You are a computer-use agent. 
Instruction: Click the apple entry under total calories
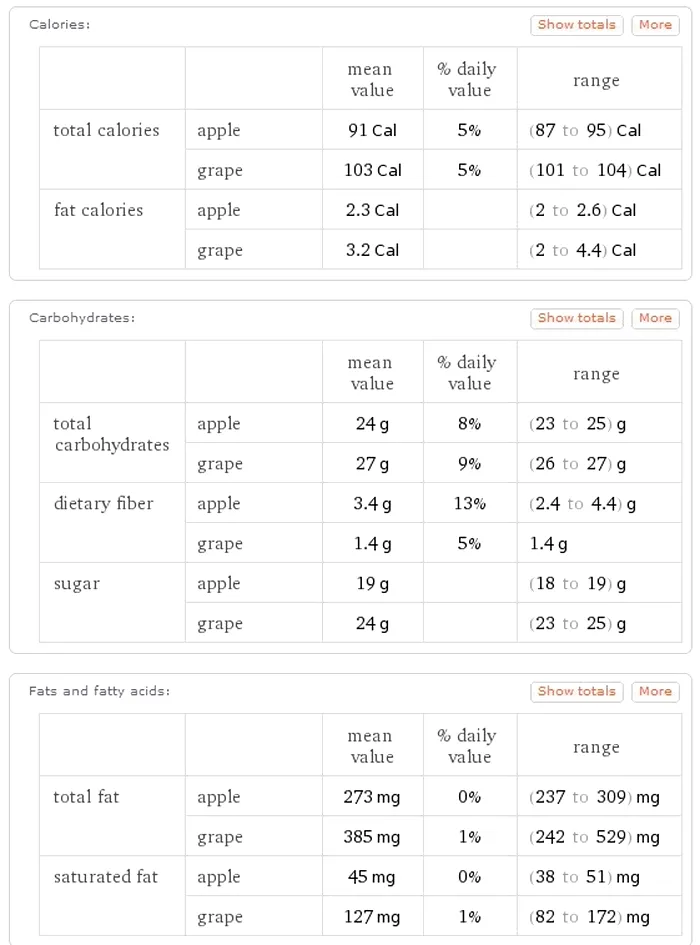pyautogui.click(x=218, y=130)
